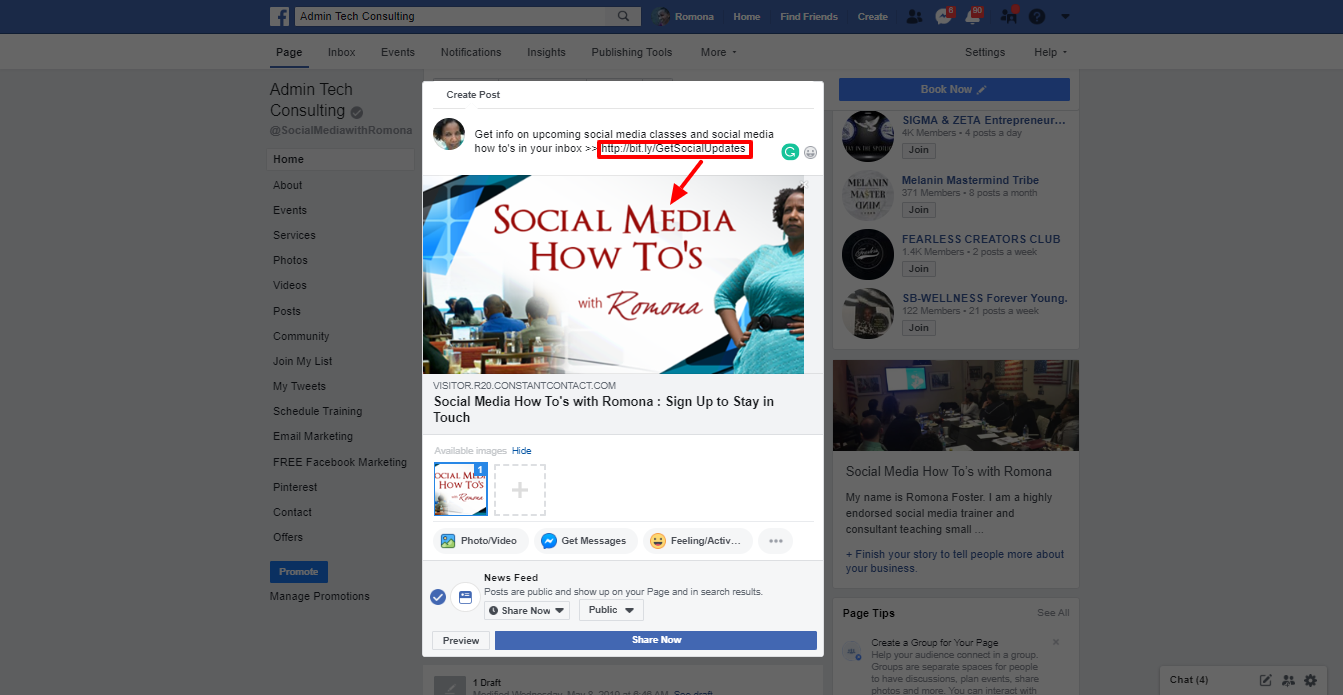Screen dimensions: 1343x695
Task: Open Settings in the page bar
Action: 985,52
